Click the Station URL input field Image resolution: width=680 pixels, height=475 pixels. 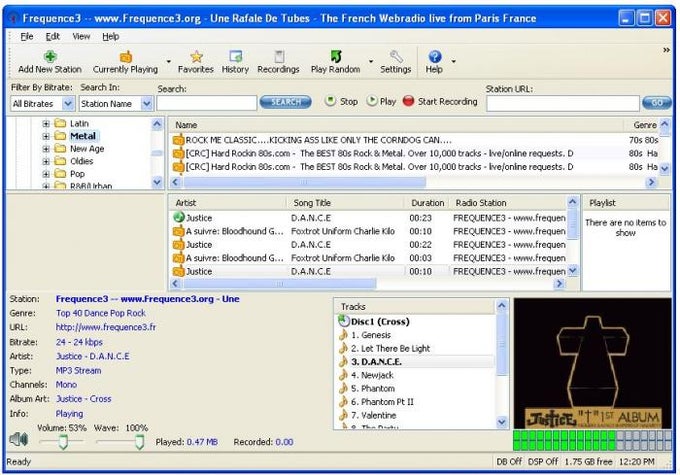[x=563, y=103]
